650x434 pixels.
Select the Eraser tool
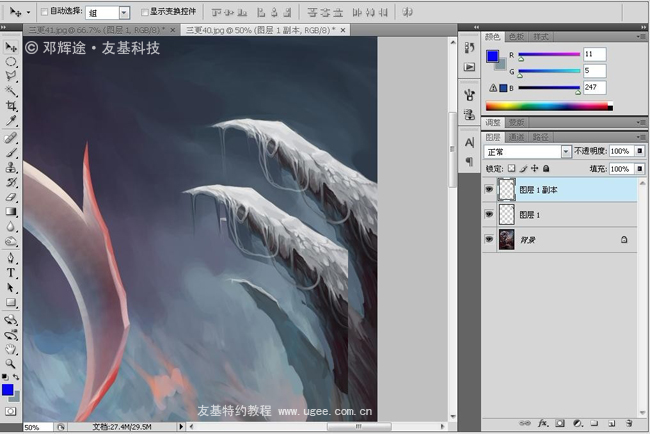pyautogui.click(x=11, y=197)
